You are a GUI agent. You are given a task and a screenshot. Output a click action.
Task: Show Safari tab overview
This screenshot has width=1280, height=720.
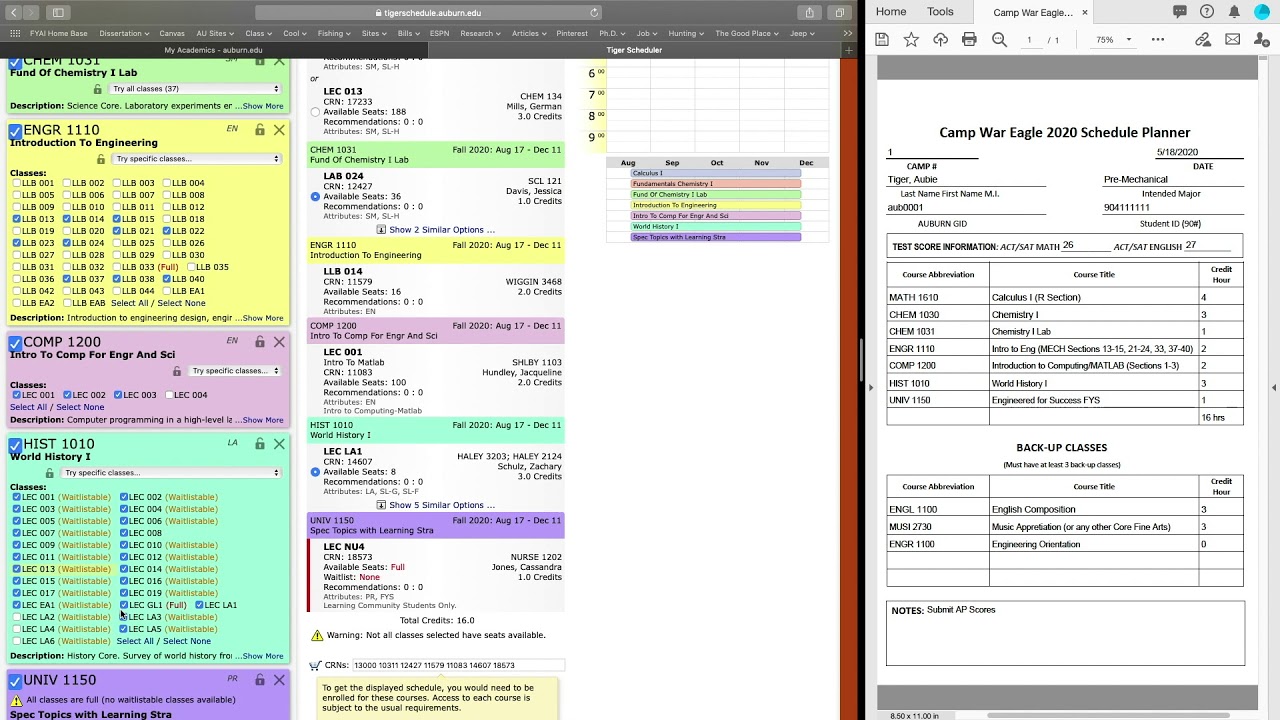[x=840, y=13]
